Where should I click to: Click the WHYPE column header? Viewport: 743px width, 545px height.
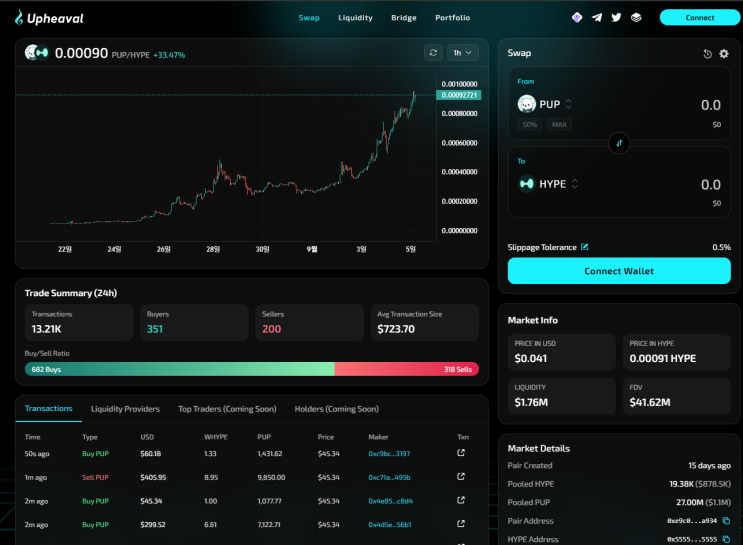click(x=216, y=437)
